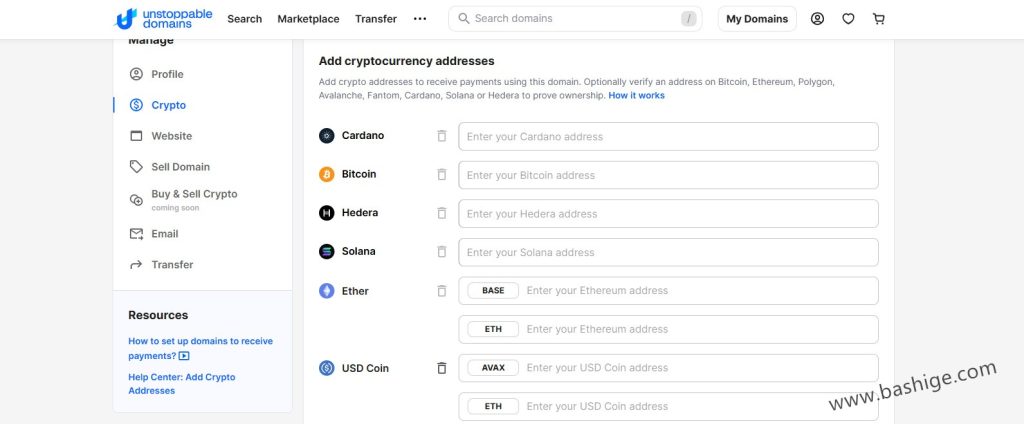Click the trash icon beside Solana
Image resolution: width=1024 pixels, height=424 pixels.
[x=441, y=252]
